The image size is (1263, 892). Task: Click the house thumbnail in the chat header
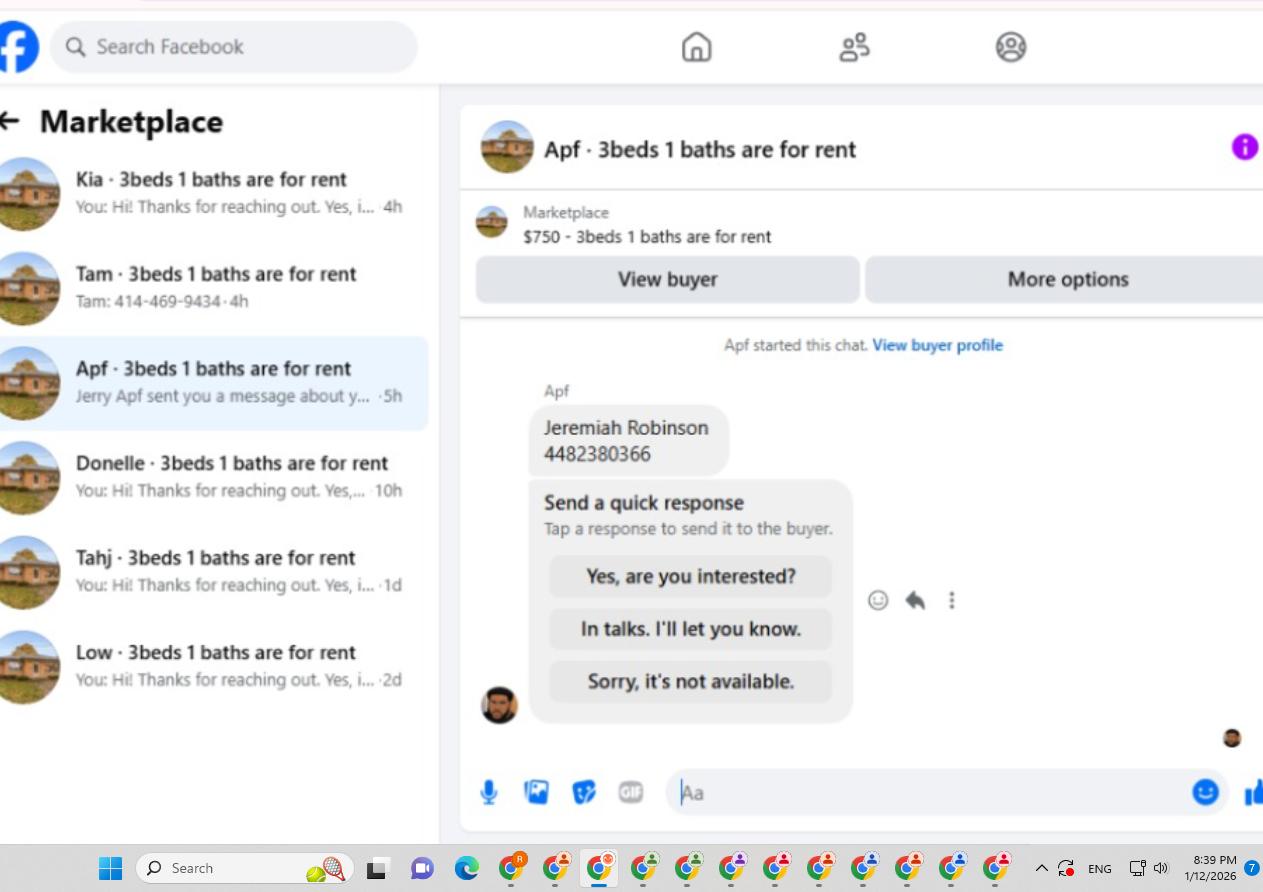tap(507, 147)
